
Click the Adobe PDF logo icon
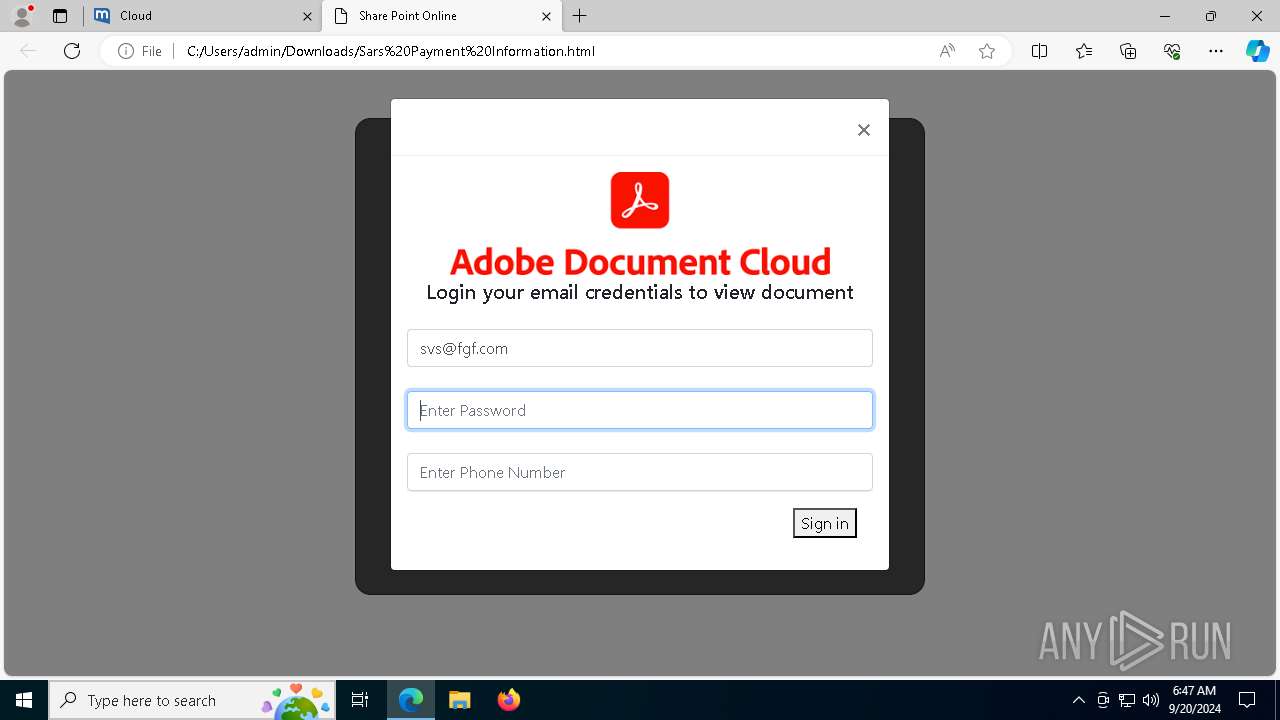[640, 200]
